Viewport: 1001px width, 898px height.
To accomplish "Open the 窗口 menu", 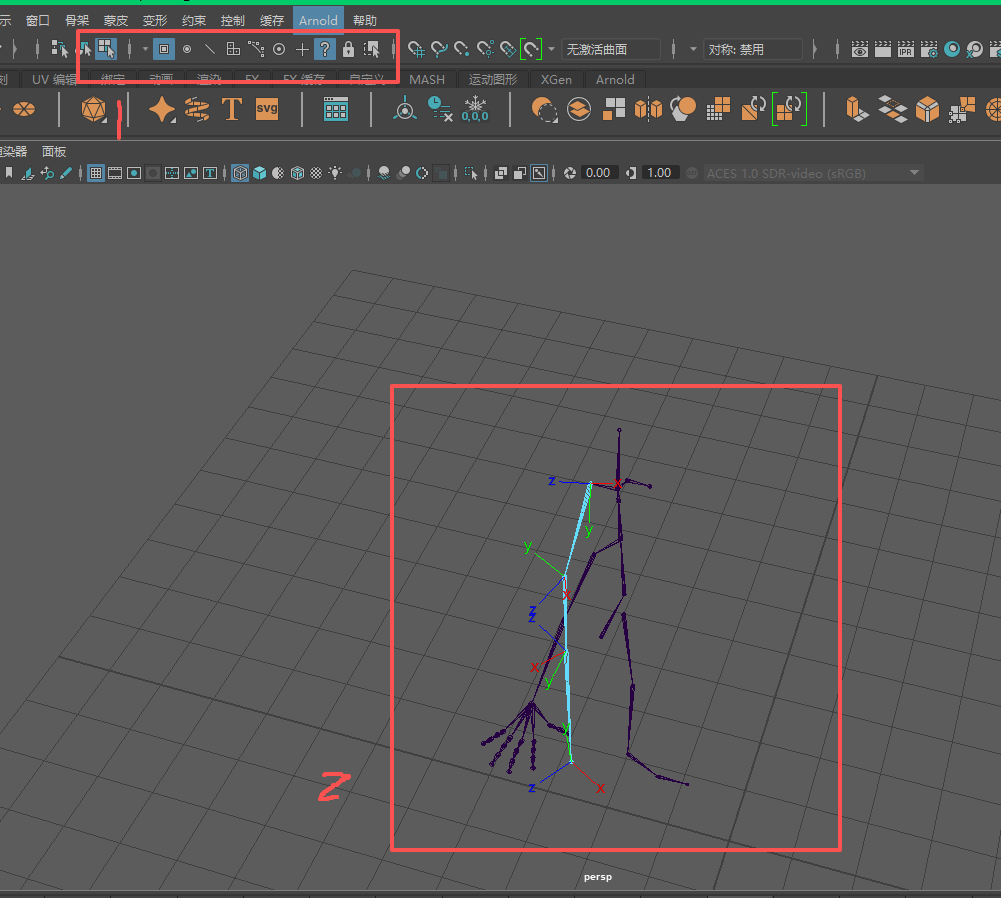I will point(38,20).
